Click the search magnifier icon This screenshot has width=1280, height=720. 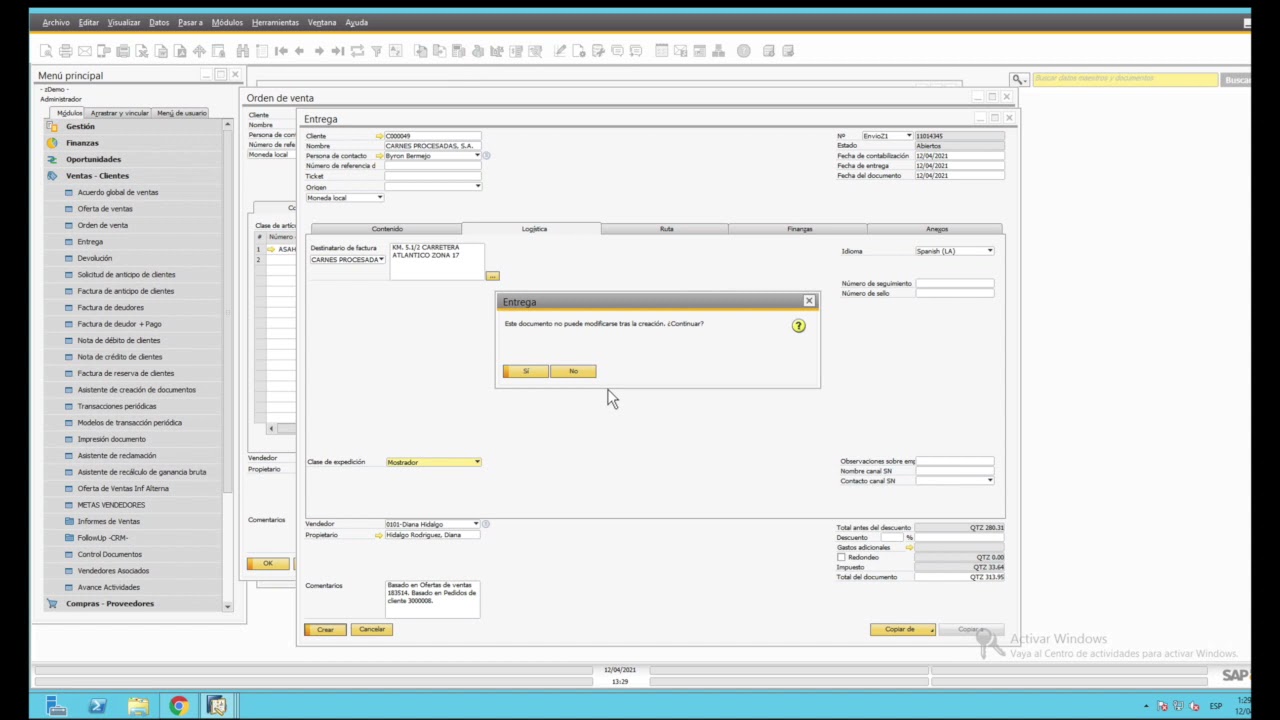tap(1018, 79)
